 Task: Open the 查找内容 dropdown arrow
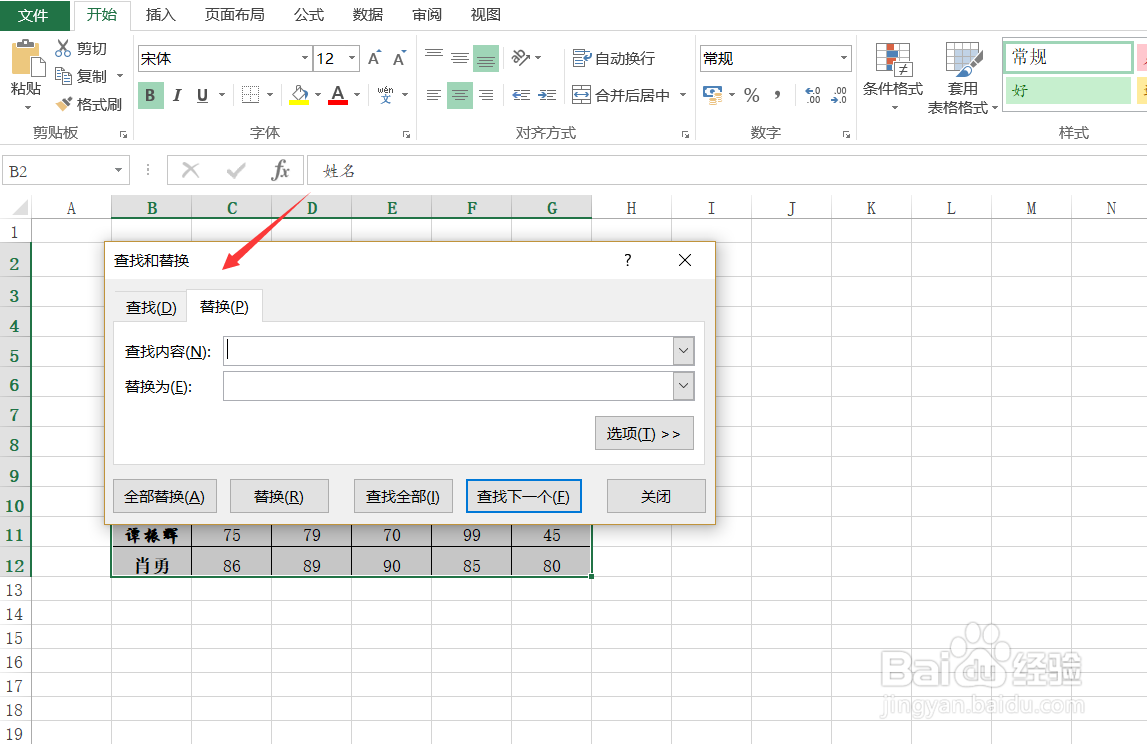(683, 351)
